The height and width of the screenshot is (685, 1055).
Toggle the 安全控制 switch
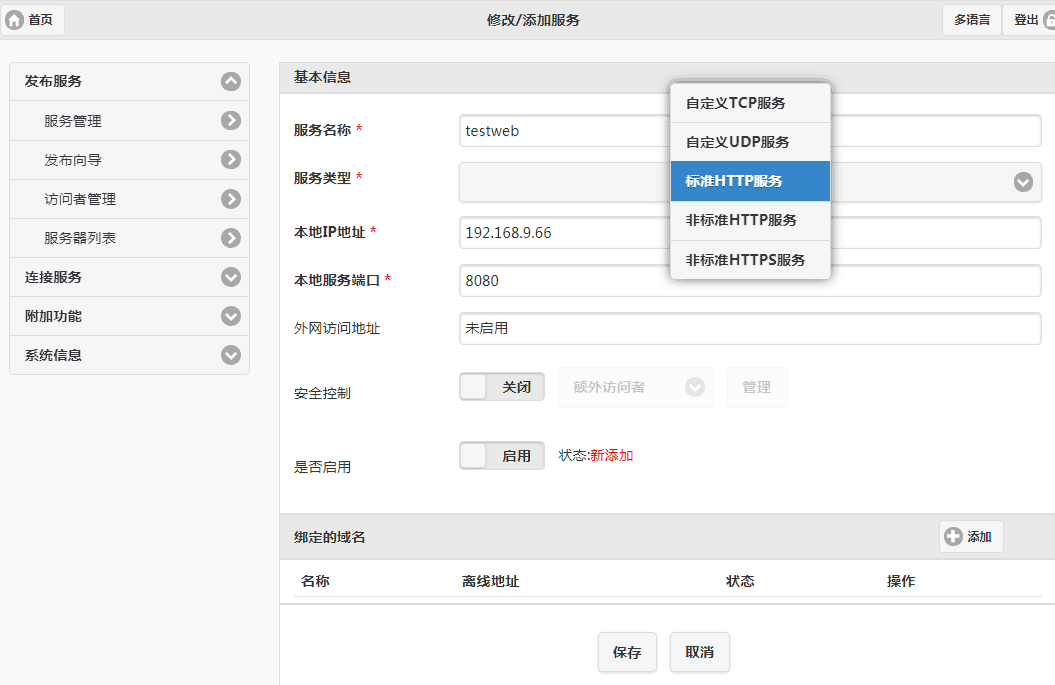click(502, 387)
